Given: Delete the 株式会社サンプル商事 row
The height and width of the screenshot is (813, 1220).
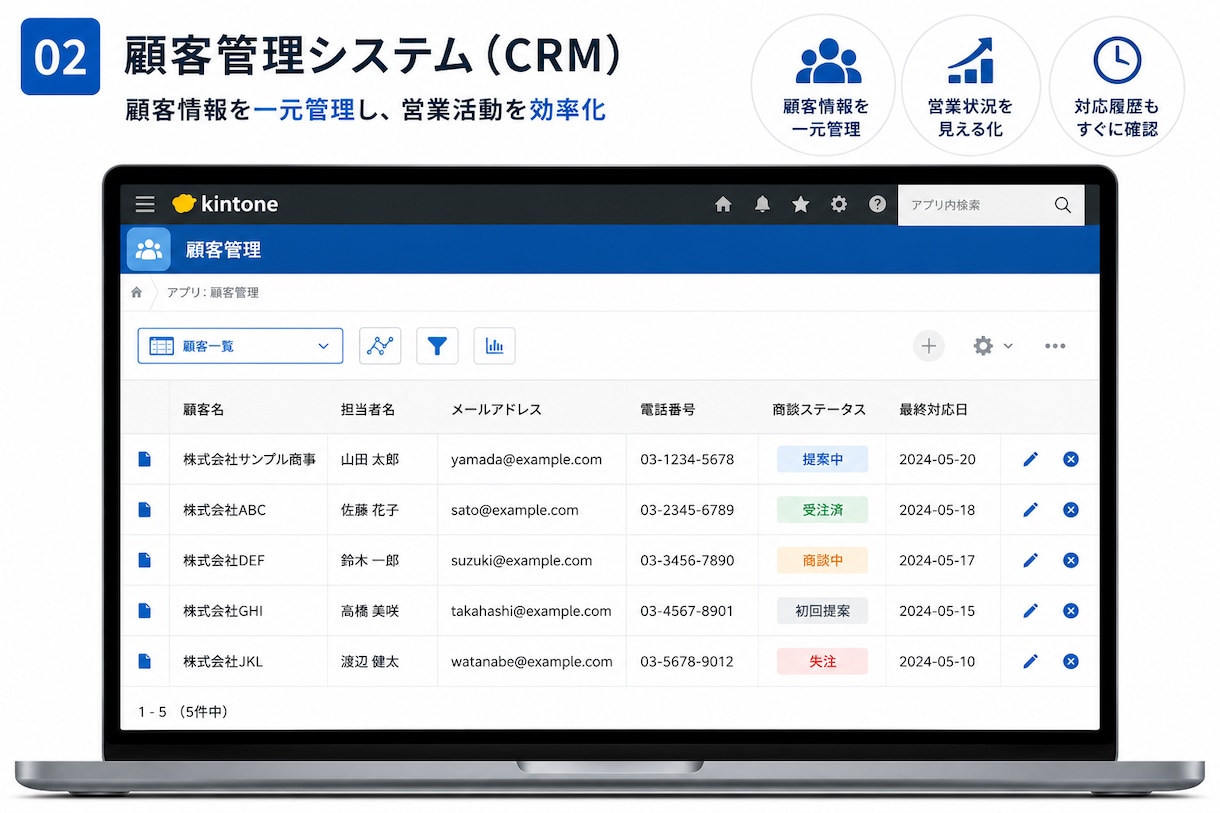Looking at the screenshot, I should click(x=1071, y=459).
